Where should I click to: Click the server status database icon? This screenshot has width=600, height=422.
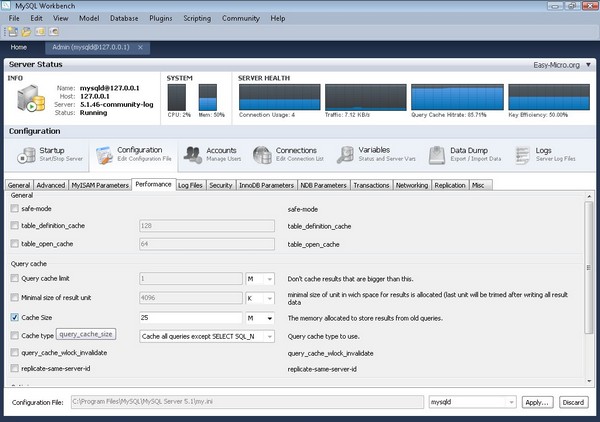click(31, 99)
